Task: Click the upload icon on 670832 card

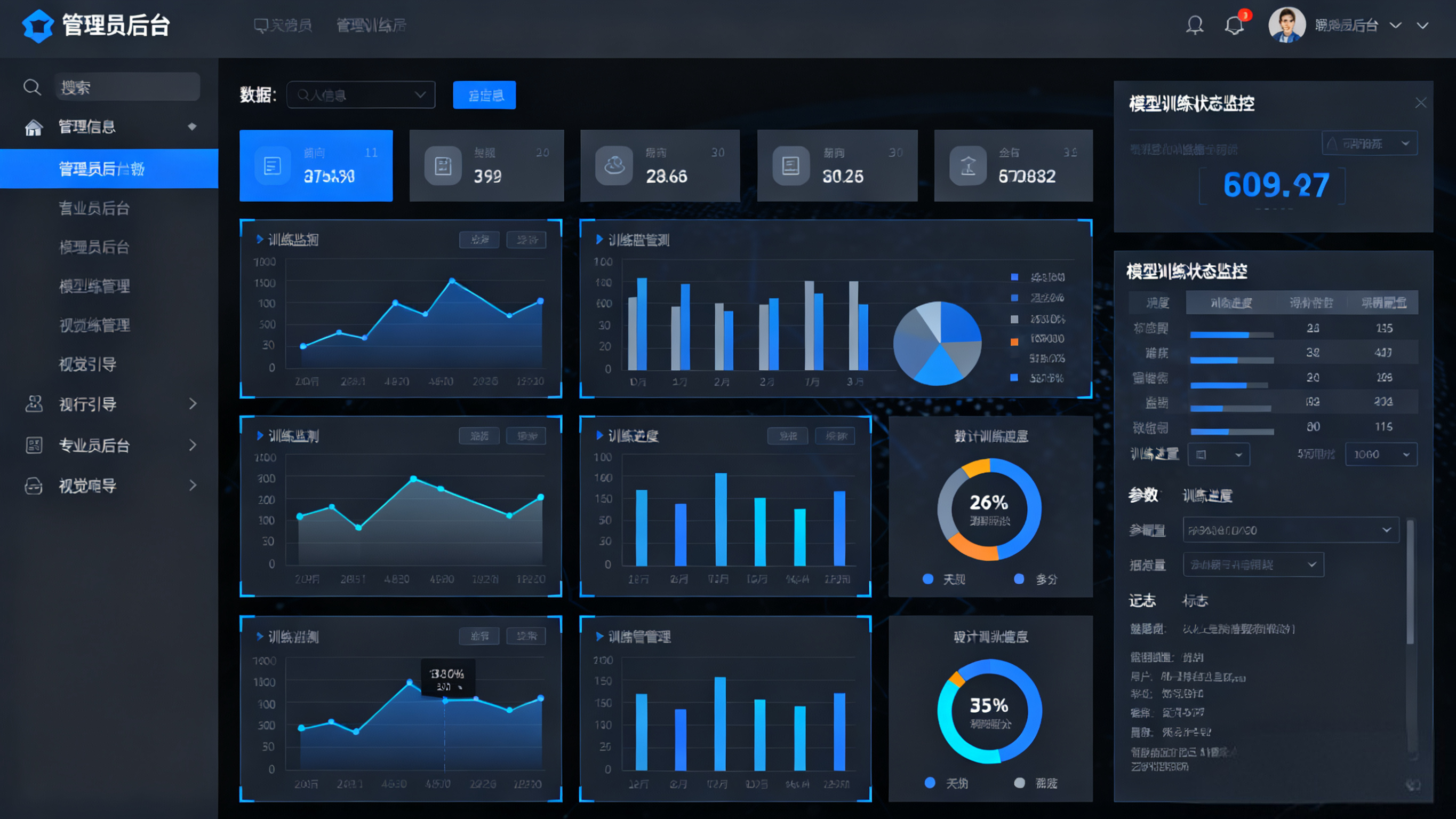Action: point(967,166)
